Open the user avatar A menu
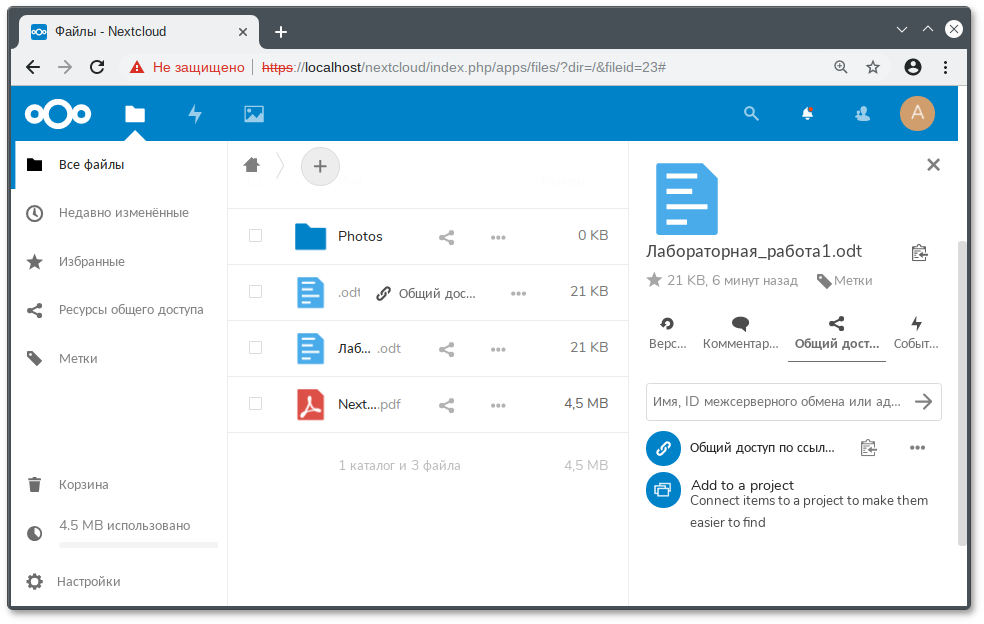Viewport: 984px width, 624px height. [917, 114]
